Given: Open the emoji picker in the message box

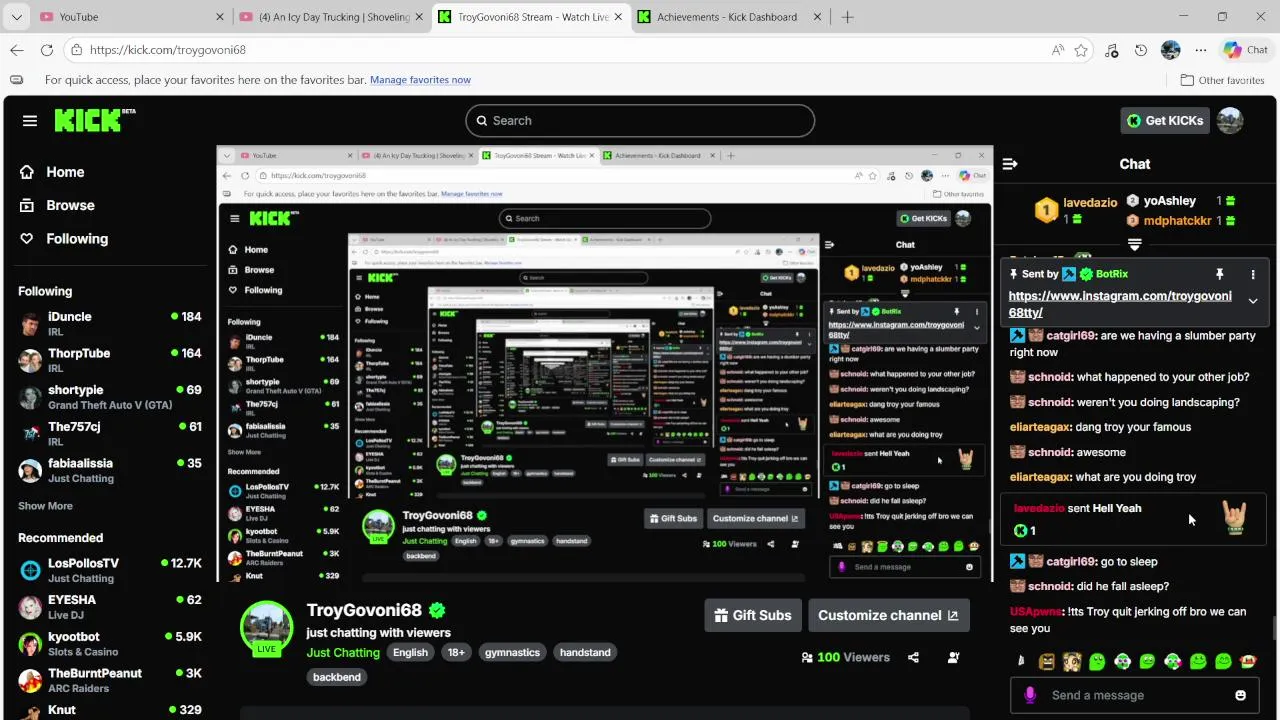Looking at the screenshot, I should pos(1241,695).
